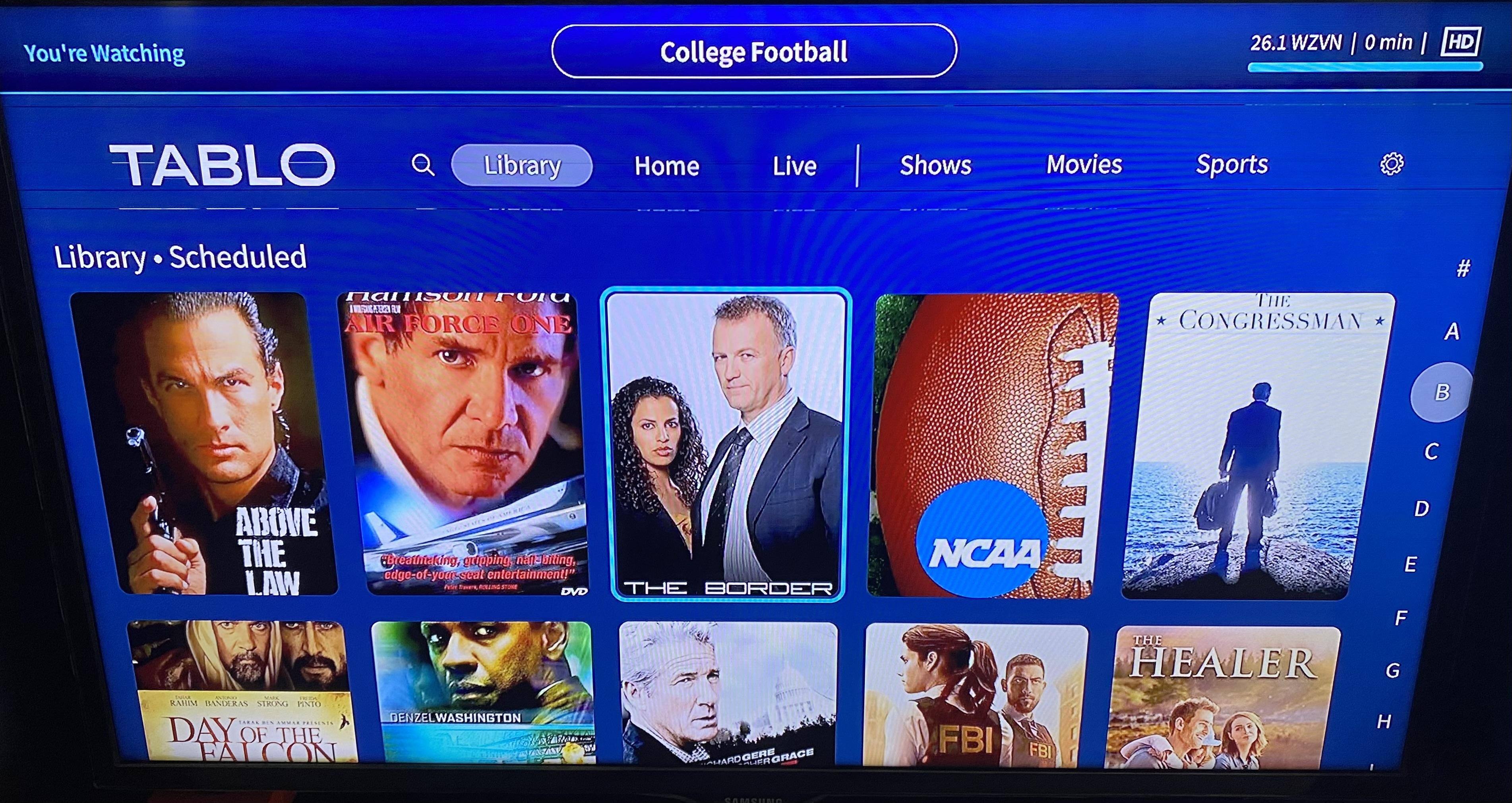Switch to the Library tab

click(x=522, y=166)
